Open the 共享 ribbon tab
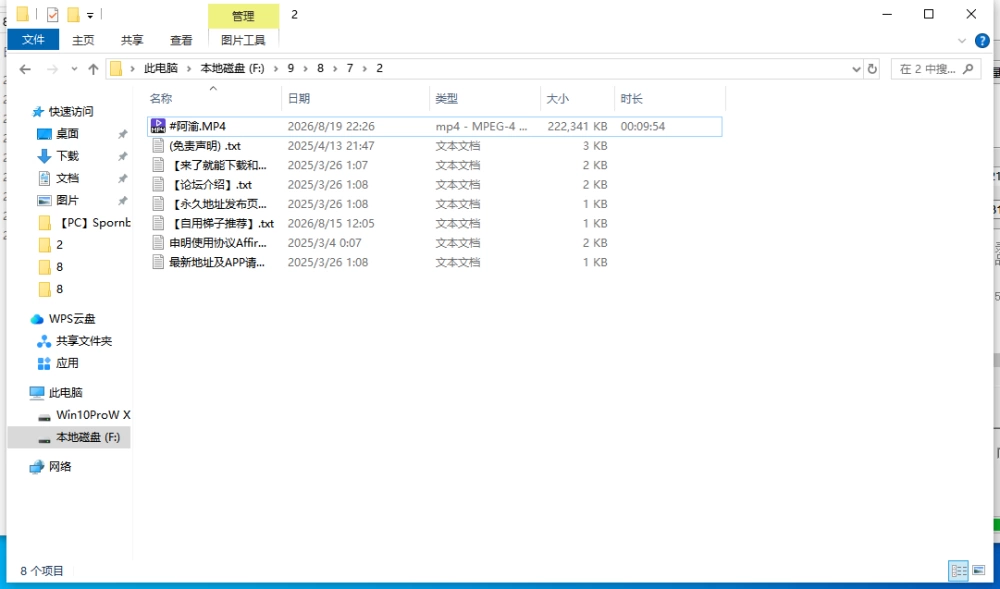 click(x=132, y=40)
